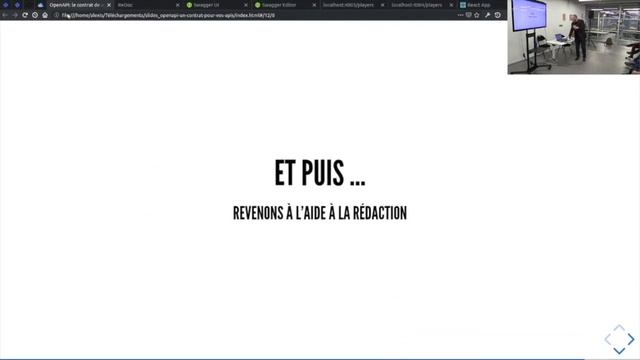
Task: Switch to the ReDoc tab
Action: click(x=147, y=5)
